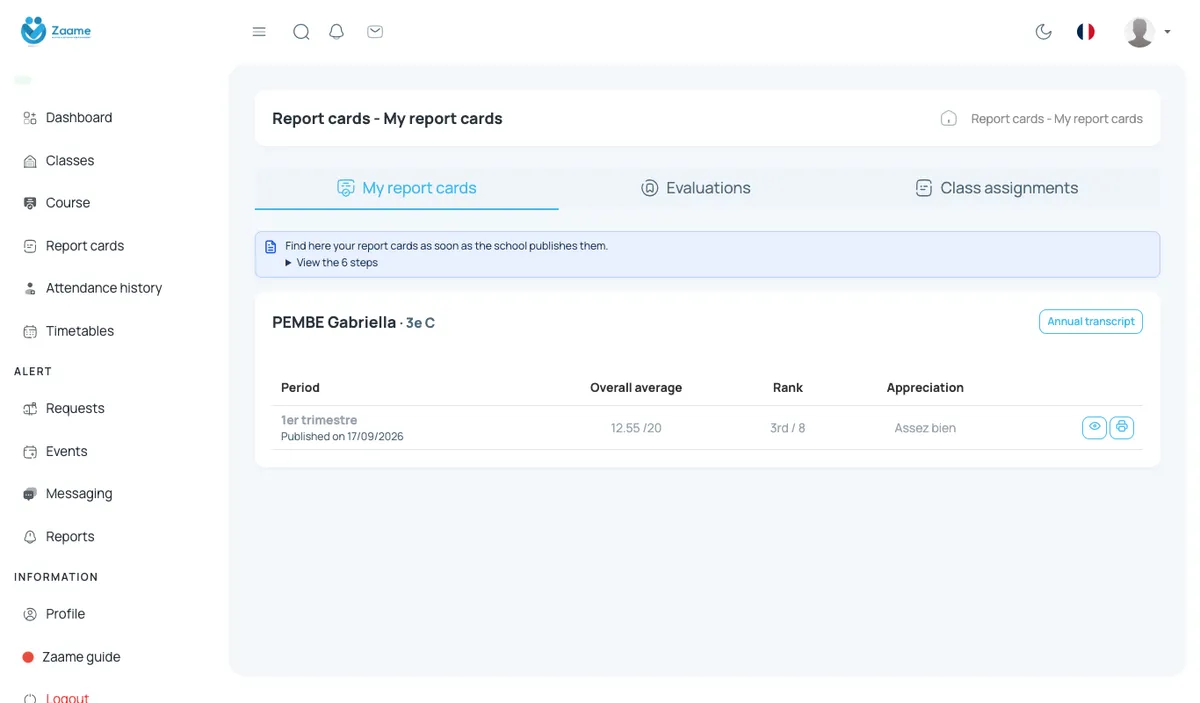This screenshot has width=1200, height=703.
Task: Open Course in sidebar
Action: pos(57,203)
